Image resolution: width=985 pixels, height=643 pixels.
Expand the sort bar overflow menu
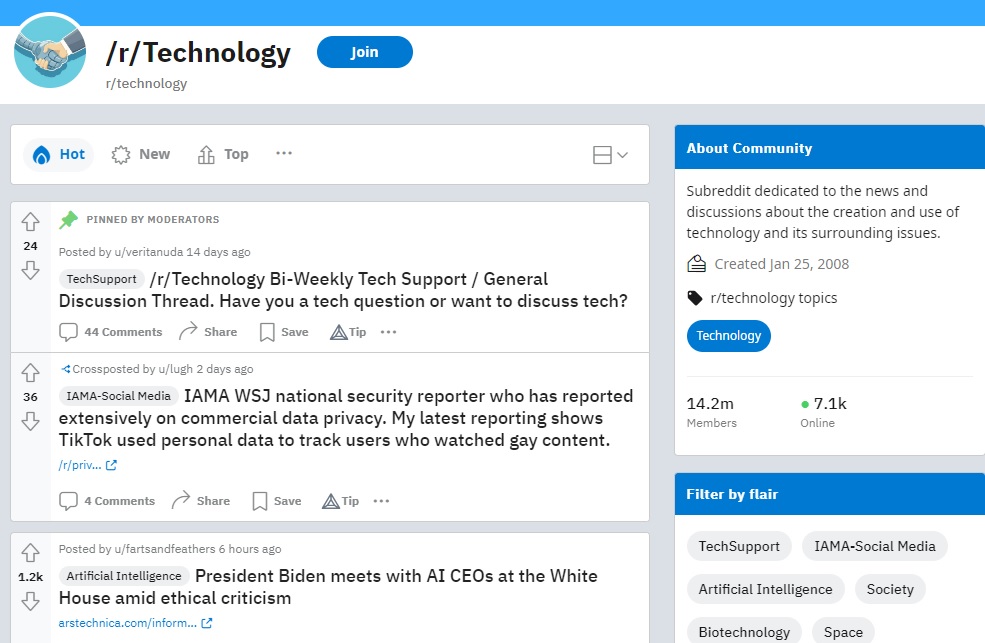point(283,154)
